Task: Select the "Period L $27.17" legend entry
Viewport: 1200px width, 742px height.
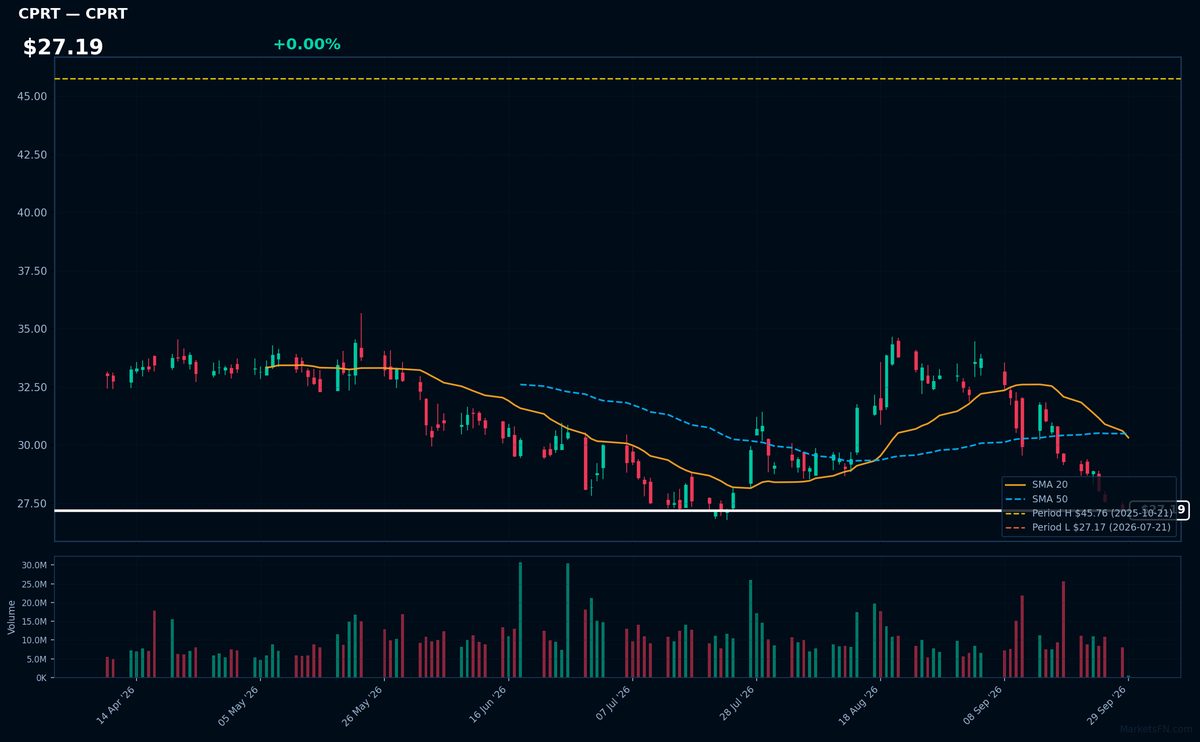Action: coord(1089,527)
